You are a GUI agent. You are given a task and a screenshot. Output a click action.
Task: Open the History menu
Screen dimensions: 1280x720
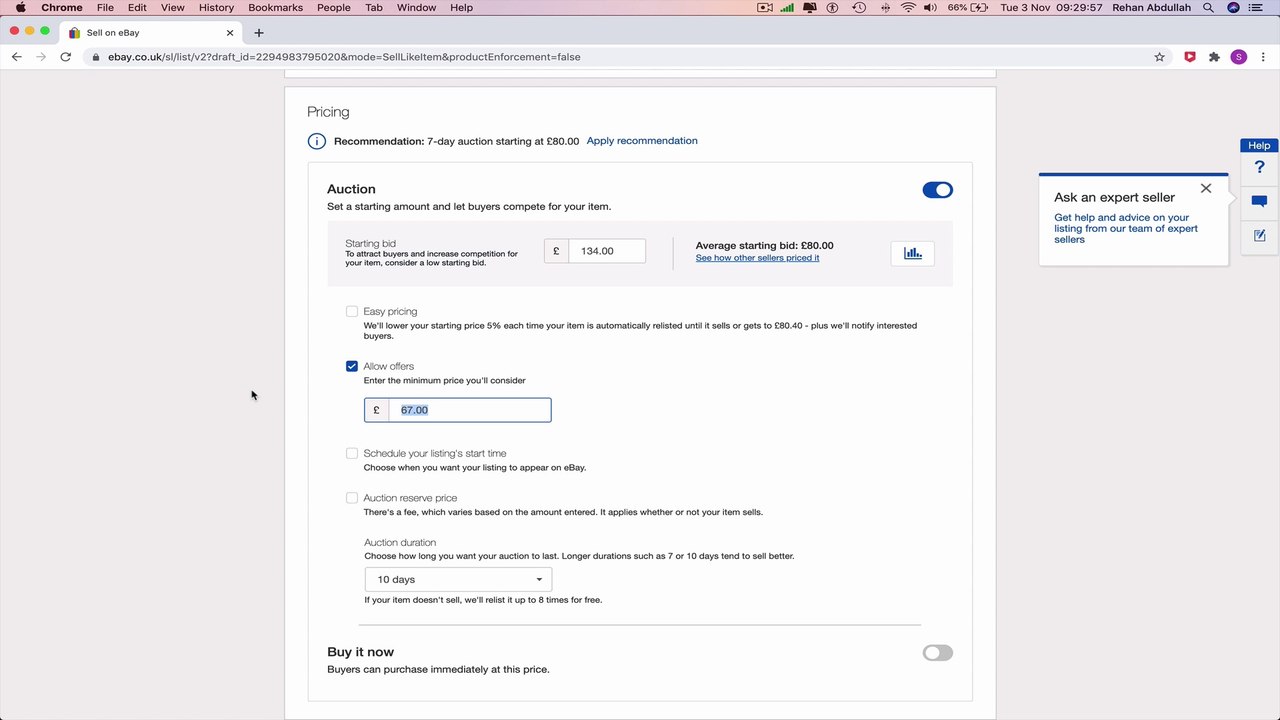(x=216, y=7)
